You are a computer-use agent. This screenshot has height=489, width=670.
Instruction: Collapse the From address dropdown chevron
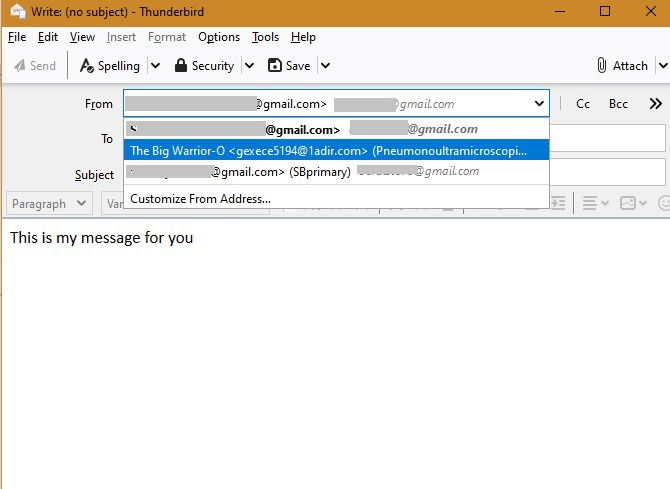[x=539, y=103]
